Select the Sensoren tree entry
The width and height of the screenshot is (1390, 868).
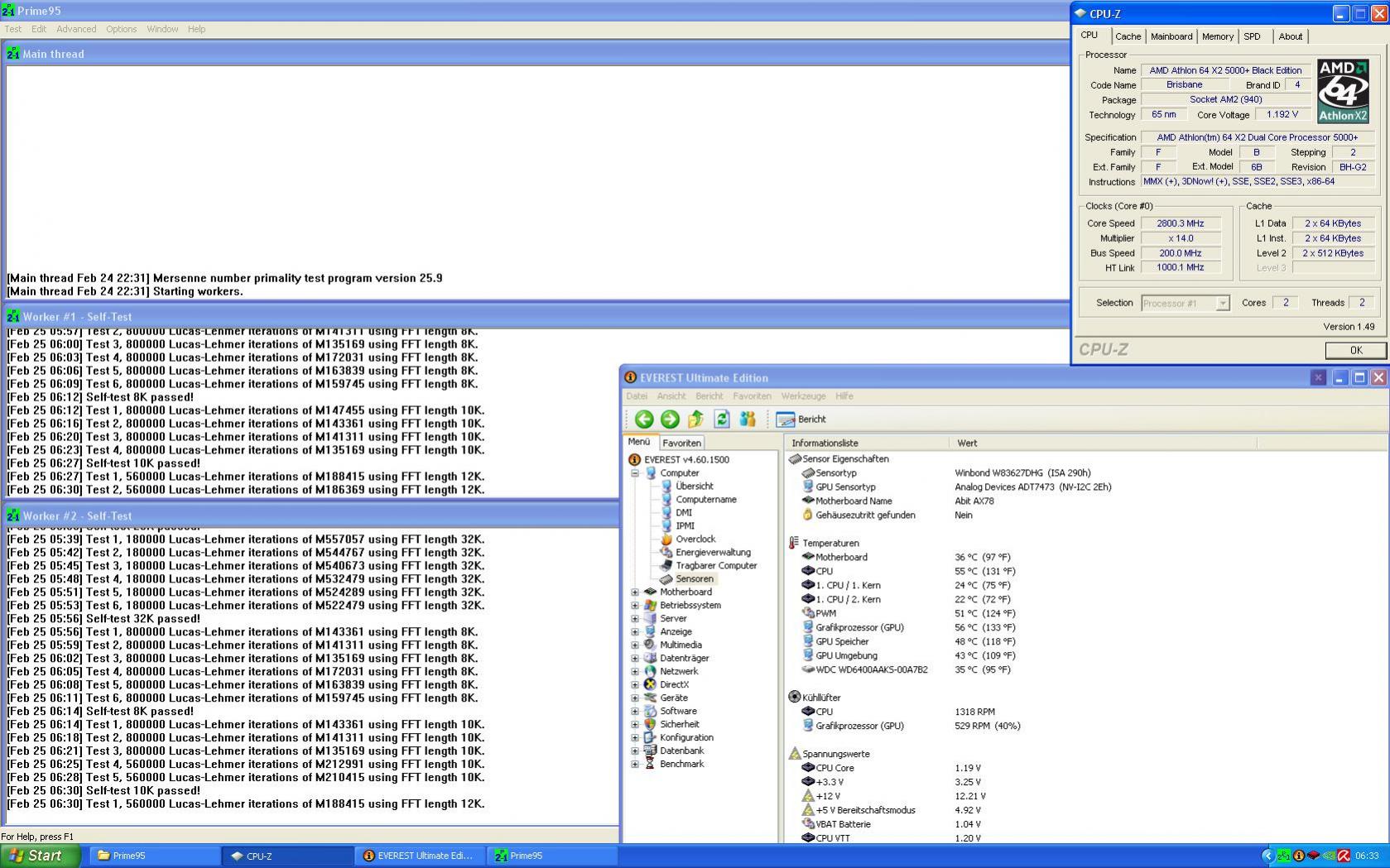[694, 579]
